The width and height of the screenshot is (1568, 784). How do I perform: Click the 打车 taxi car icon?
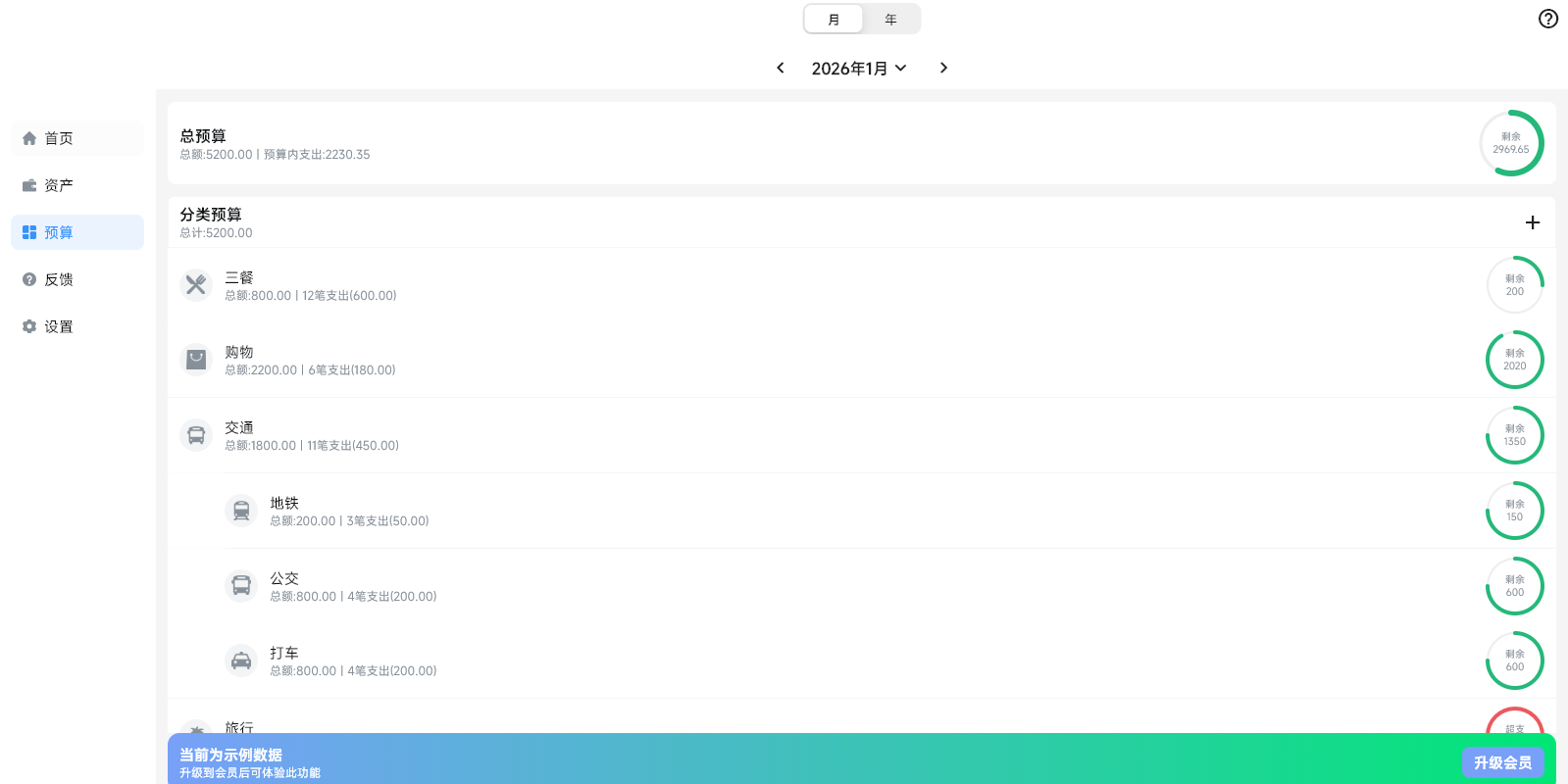click(x=241, y=661)
